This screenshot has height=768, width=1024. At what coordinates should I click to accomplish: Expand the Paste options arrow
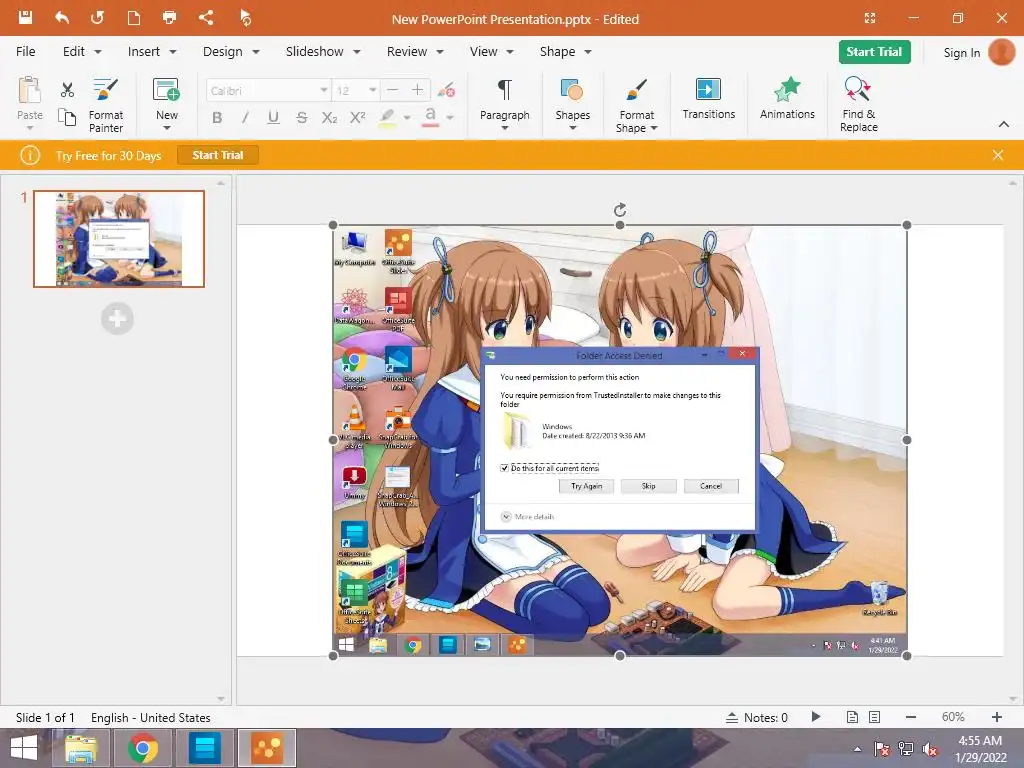(x=29, y=128)
